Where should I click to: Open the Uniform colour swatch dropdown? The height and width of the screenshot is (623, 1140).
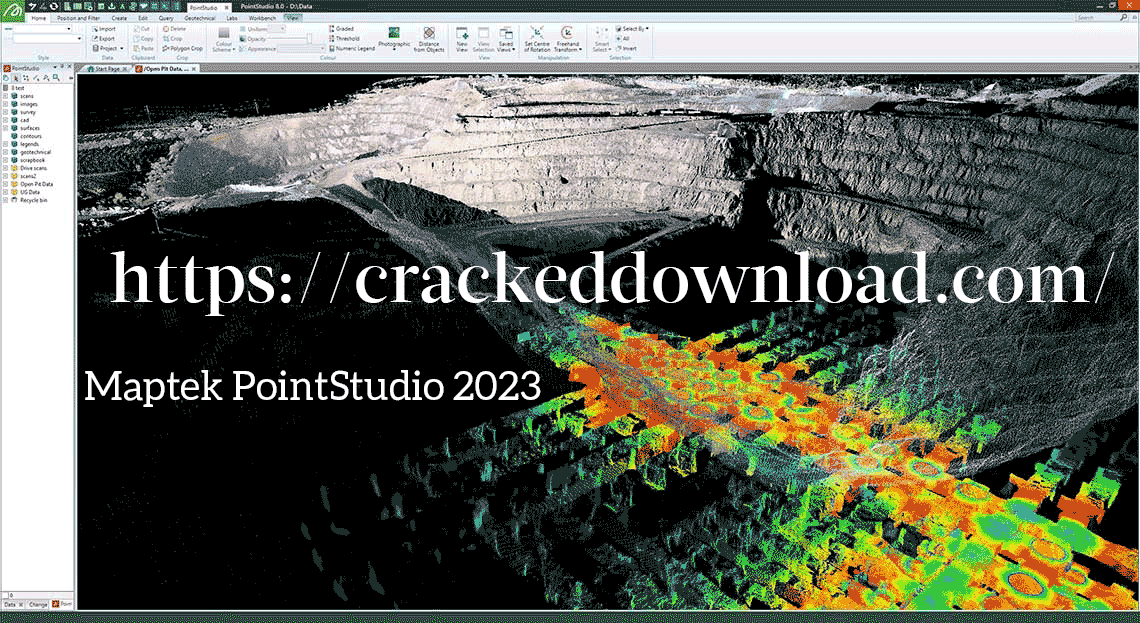point(277,28)
